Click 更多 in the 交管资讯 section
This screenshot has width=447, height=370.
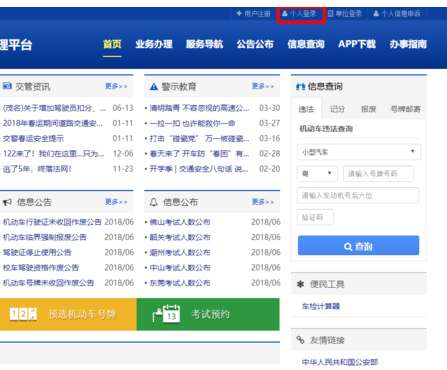coord(116,86)
